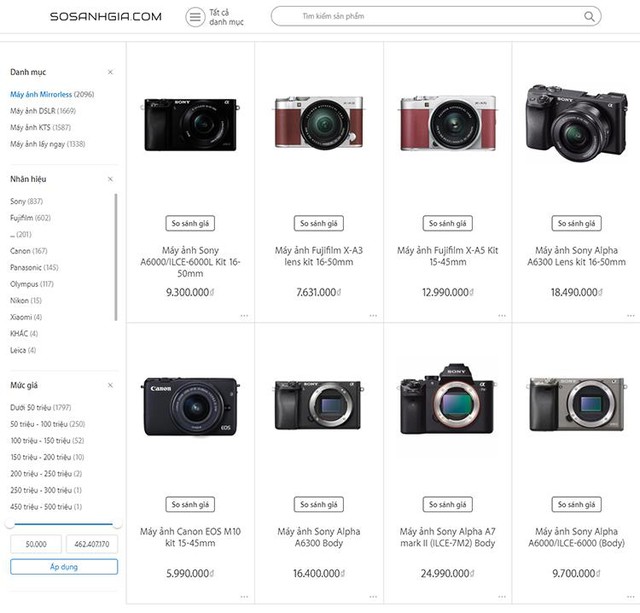Image resolution: width=640 pixels, height=613 pixels.
Task: Open more options on Sony A6000 Kit card
Action: pyautogui.click(x=244, y=315)
